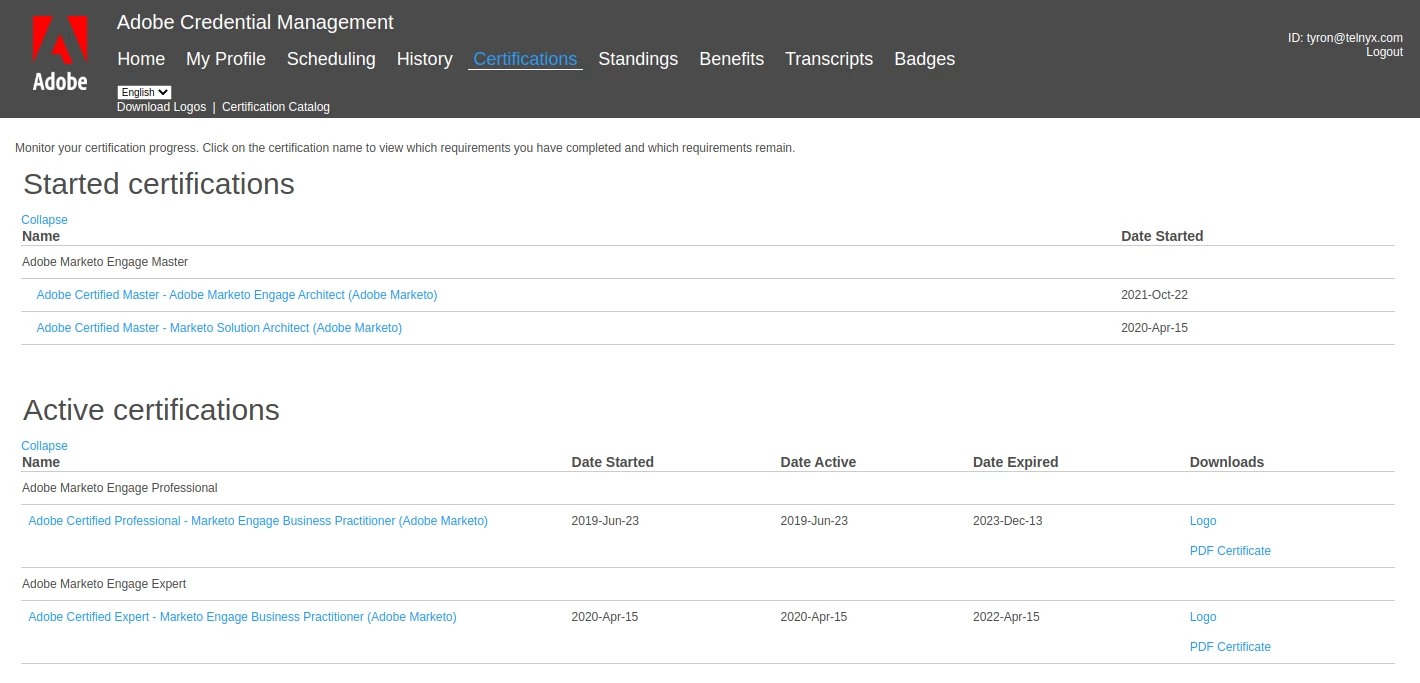
Task: Click the Monitor your certification progress instruction text
Action: (405, 148)
